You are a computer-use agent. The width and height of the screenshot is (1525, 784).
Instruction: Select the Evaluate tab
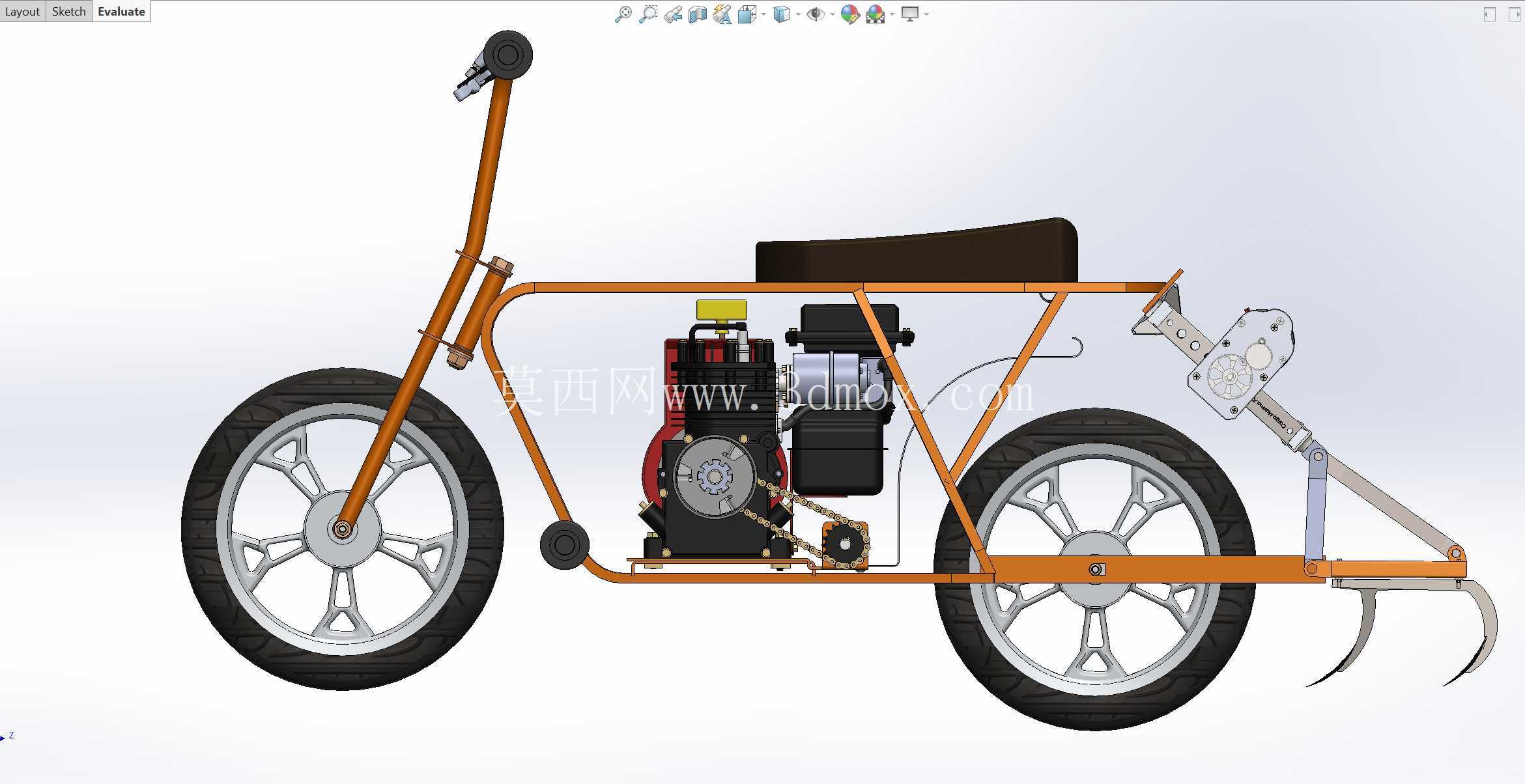[121, 12]
